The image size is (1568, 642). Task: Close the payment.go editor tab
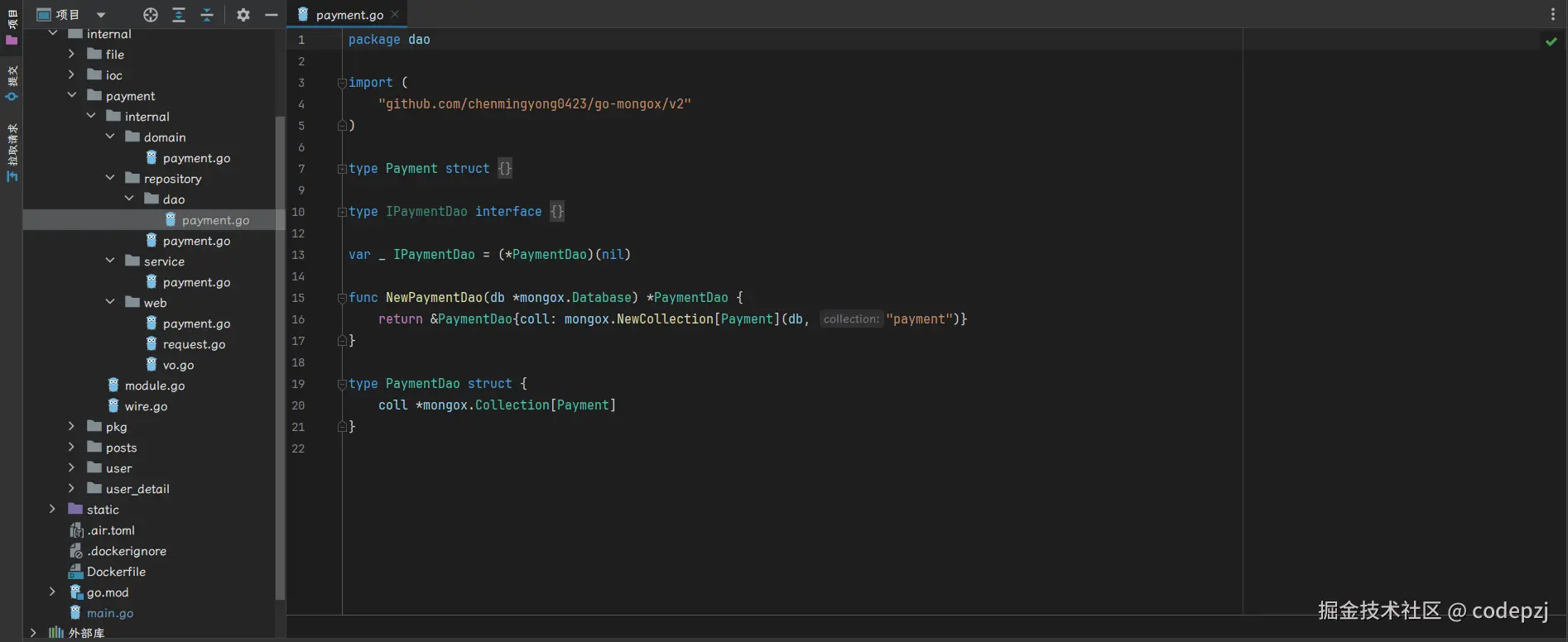[x=395, y=14]
